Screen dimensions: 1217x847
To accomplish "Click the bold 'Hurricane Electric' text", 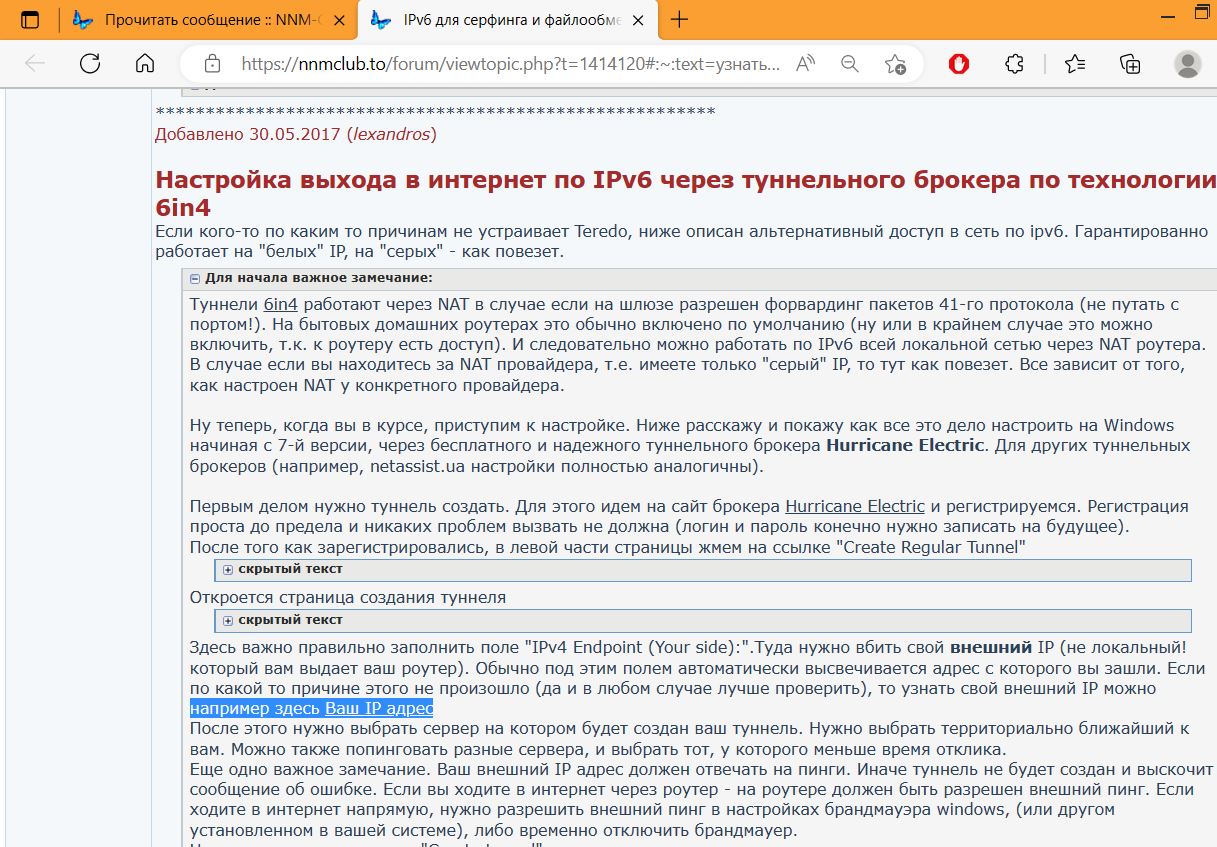I will (x=905, y=445).
